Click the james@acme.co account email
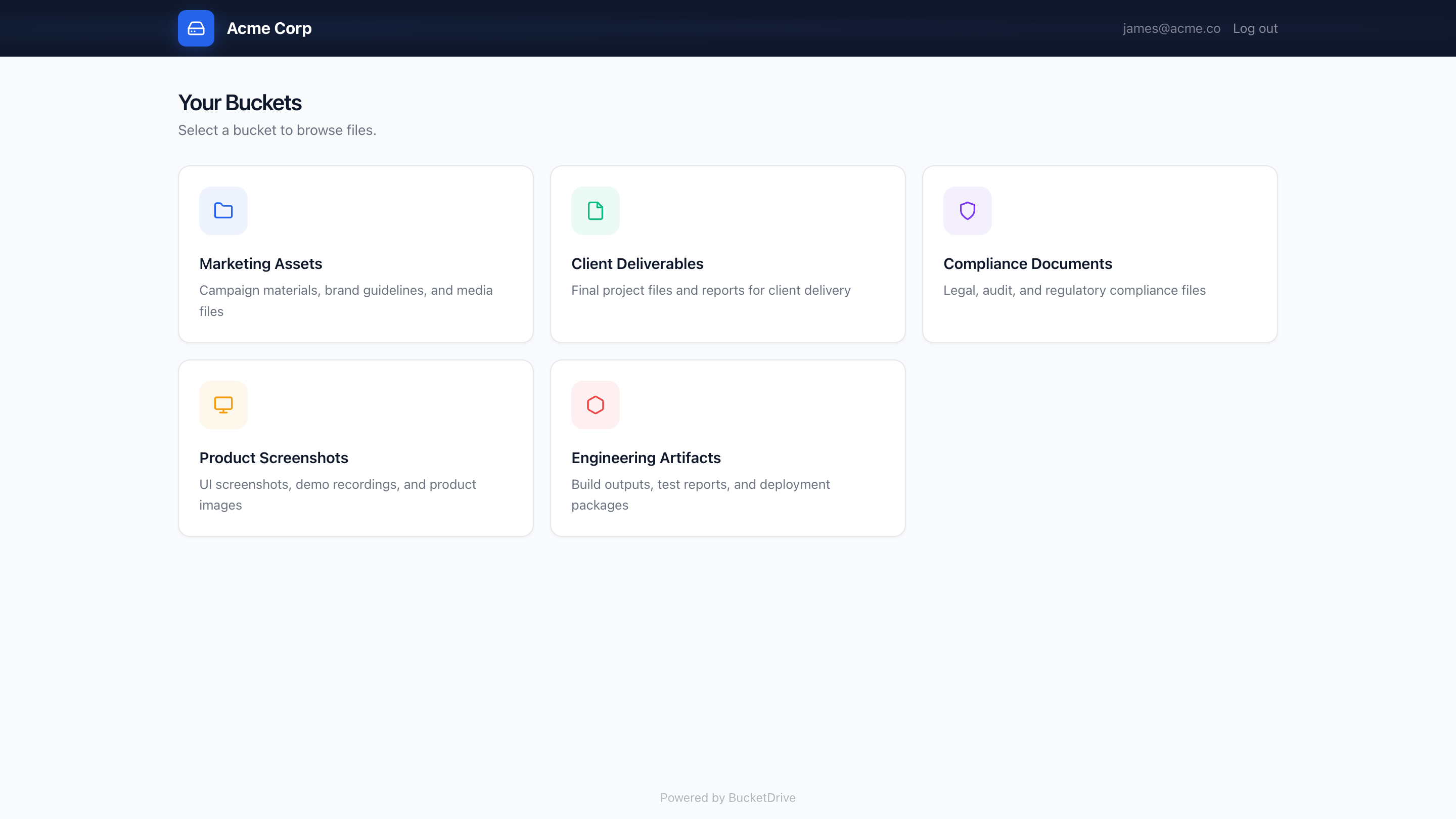 coord(1171,28)
